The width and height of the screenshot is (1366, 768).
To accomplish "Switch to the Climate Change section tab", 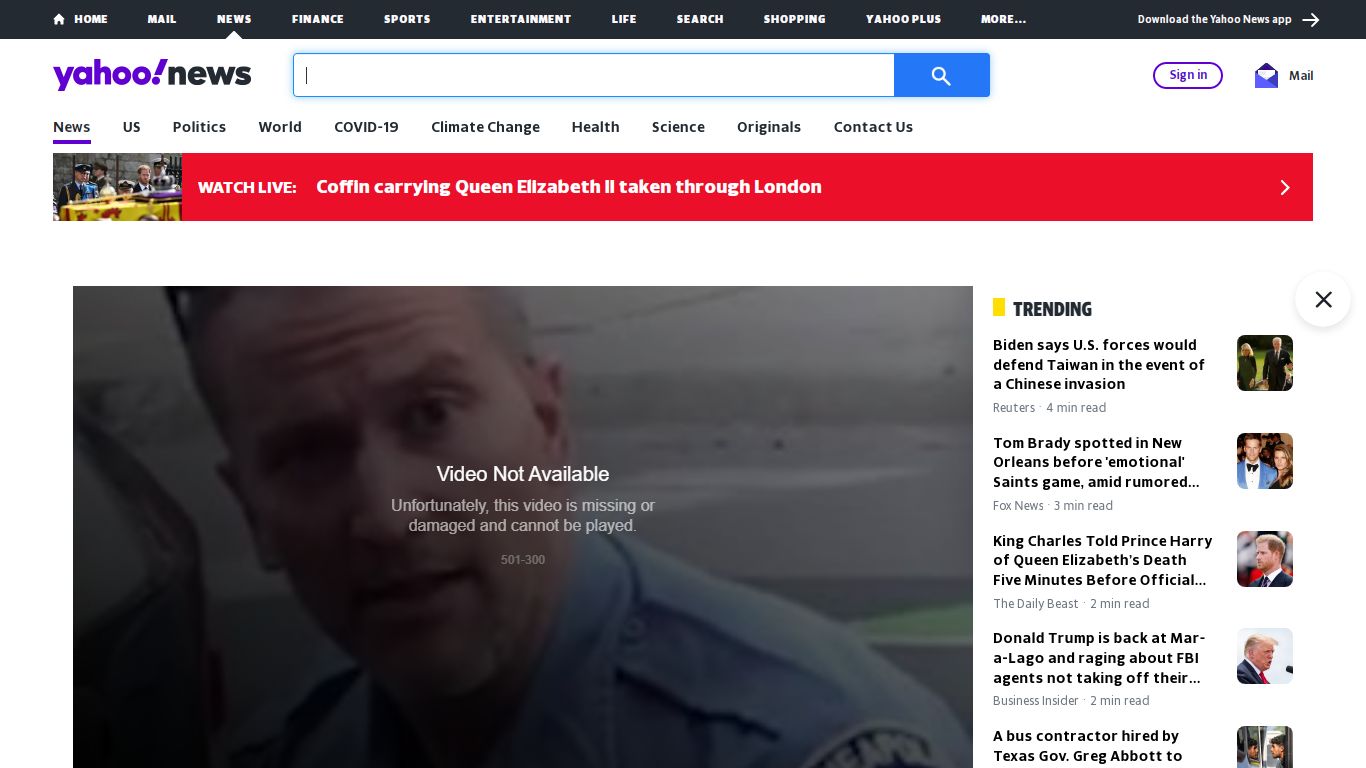I will click(485, 127).
